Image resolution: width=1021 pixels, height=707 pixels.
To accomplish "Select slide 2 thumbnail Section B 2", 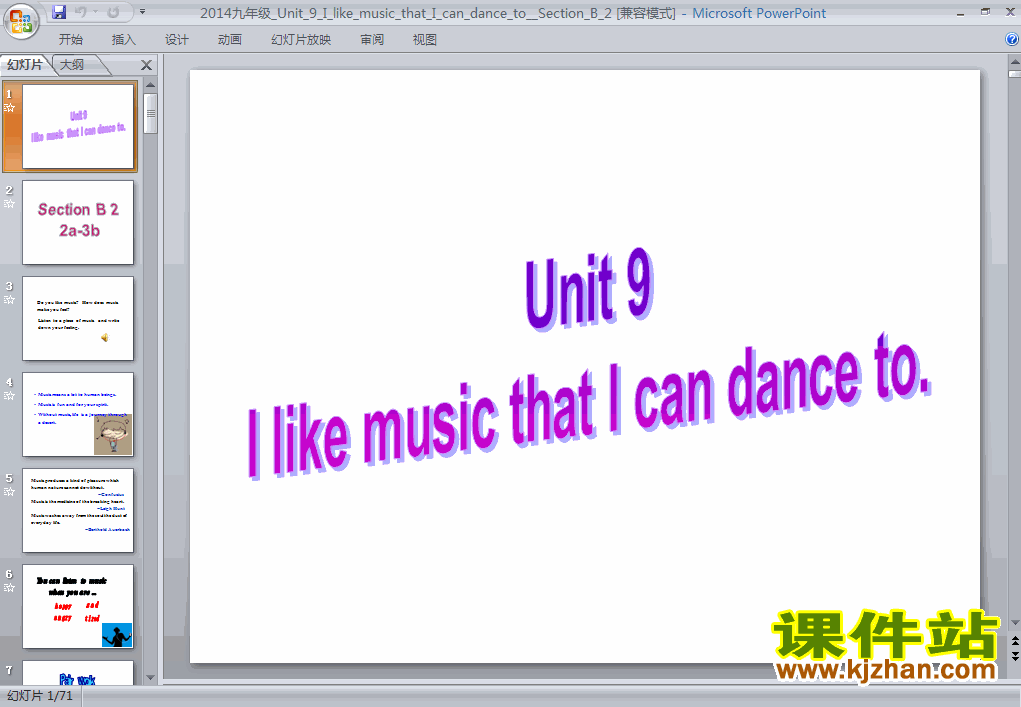I will pos(78,223).
